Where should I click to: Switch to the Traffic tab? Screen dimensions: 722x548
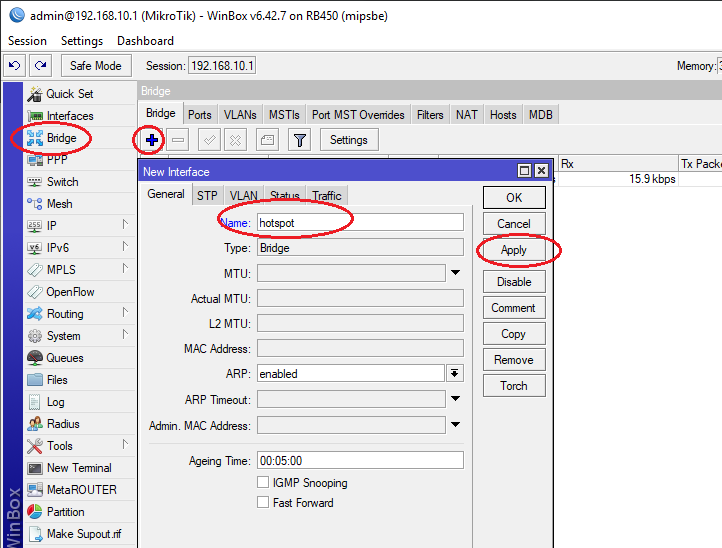tap(327, 196)
